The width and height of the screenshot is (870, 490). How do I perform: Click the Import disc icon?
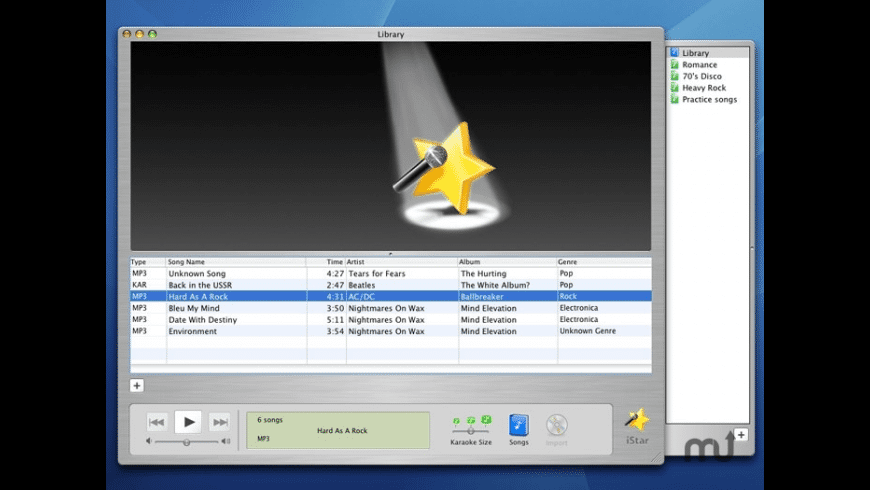[x=557, y=425]
